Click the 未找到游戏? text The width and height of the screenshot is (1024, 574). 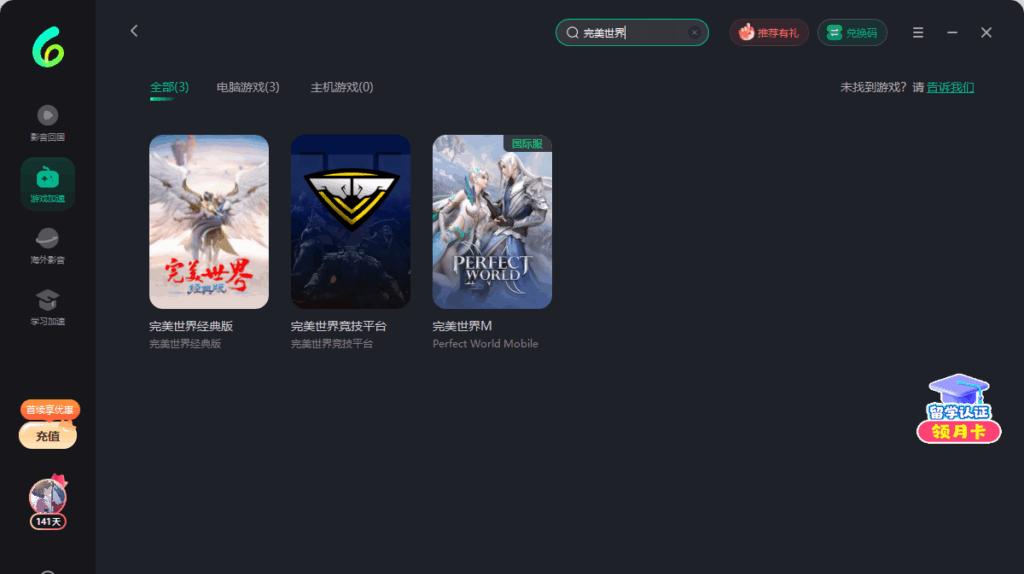click(x=873, y=88)
